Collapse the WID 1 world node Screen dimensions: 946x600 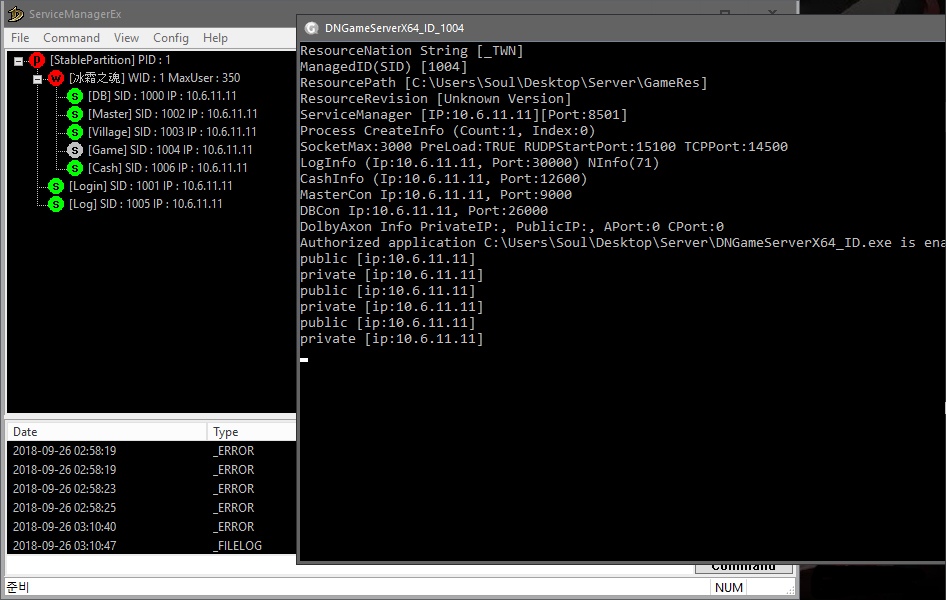click(x=37, y=79)
